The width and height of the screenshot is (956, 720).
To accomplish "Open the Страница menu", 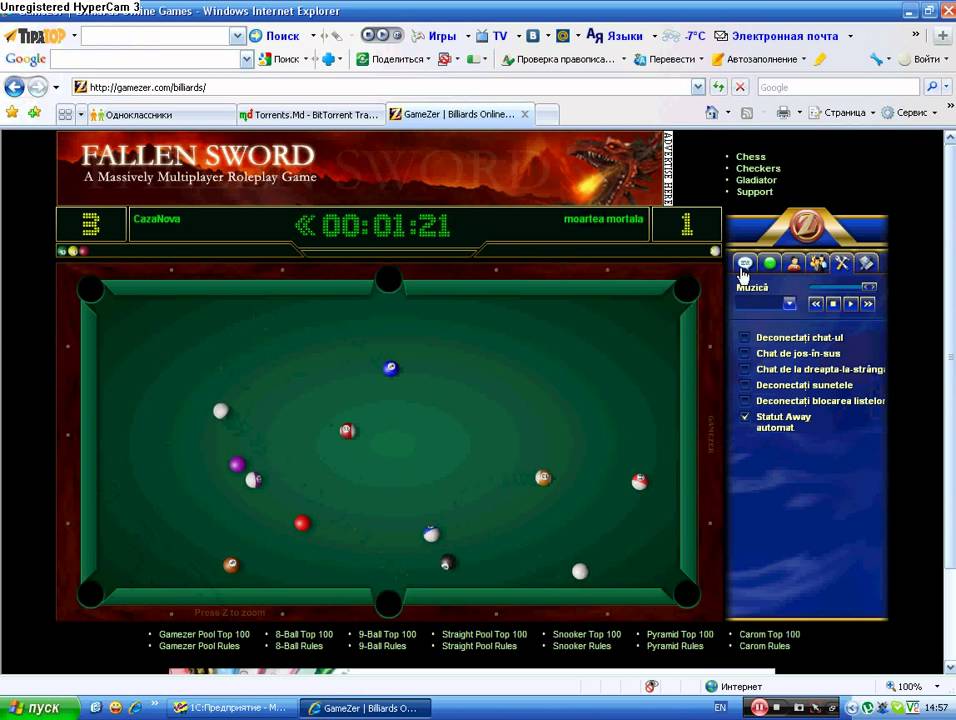I will tap(843, 112).
